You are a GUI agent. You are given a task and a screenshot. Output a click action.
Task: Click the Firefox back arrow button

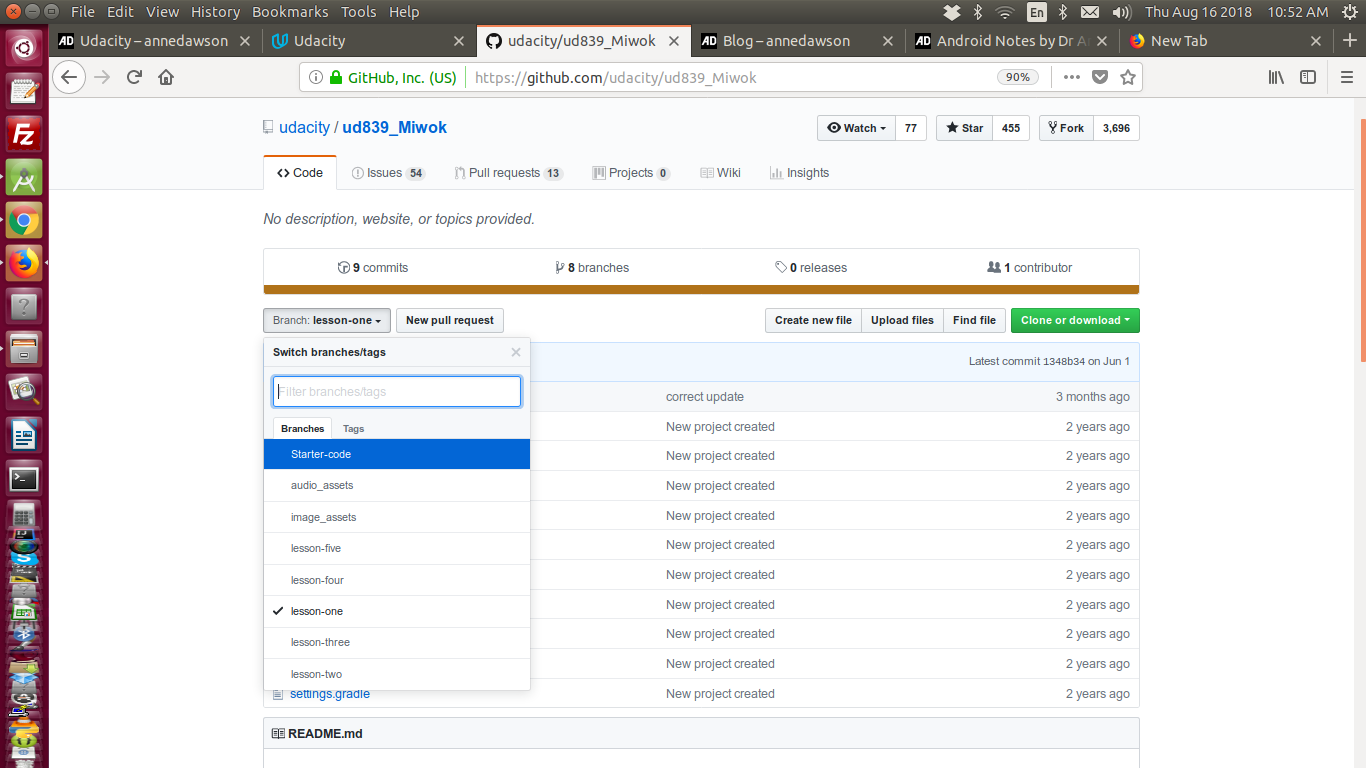pos(69,77)
